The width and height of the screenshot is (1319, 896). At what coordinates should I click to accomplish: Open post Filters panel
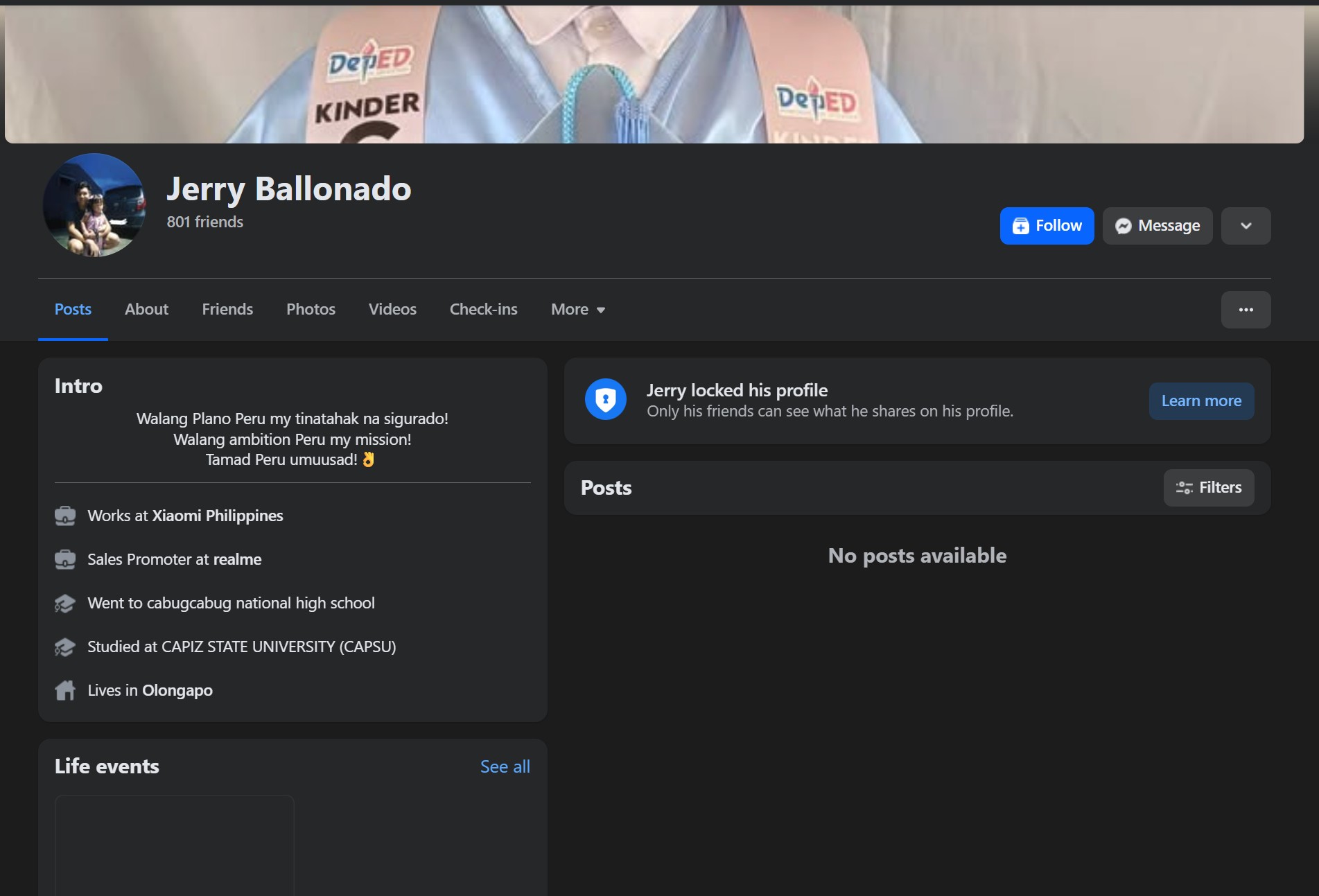(1208, 487)
